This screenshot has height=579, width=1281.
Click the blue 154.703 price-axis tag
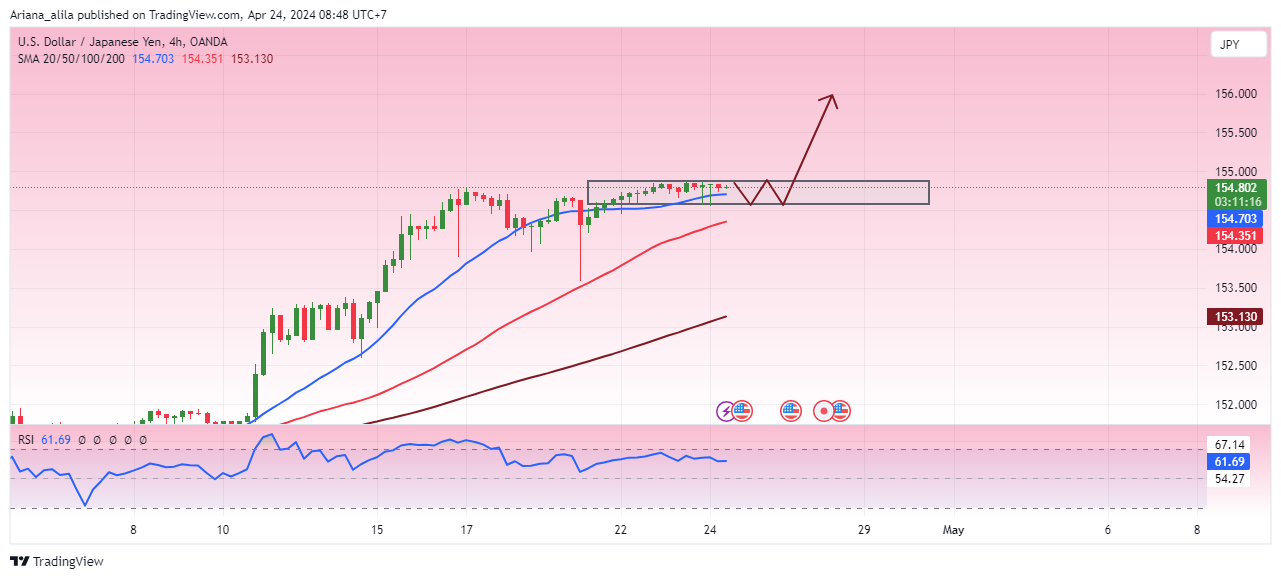click(1236, 218)
